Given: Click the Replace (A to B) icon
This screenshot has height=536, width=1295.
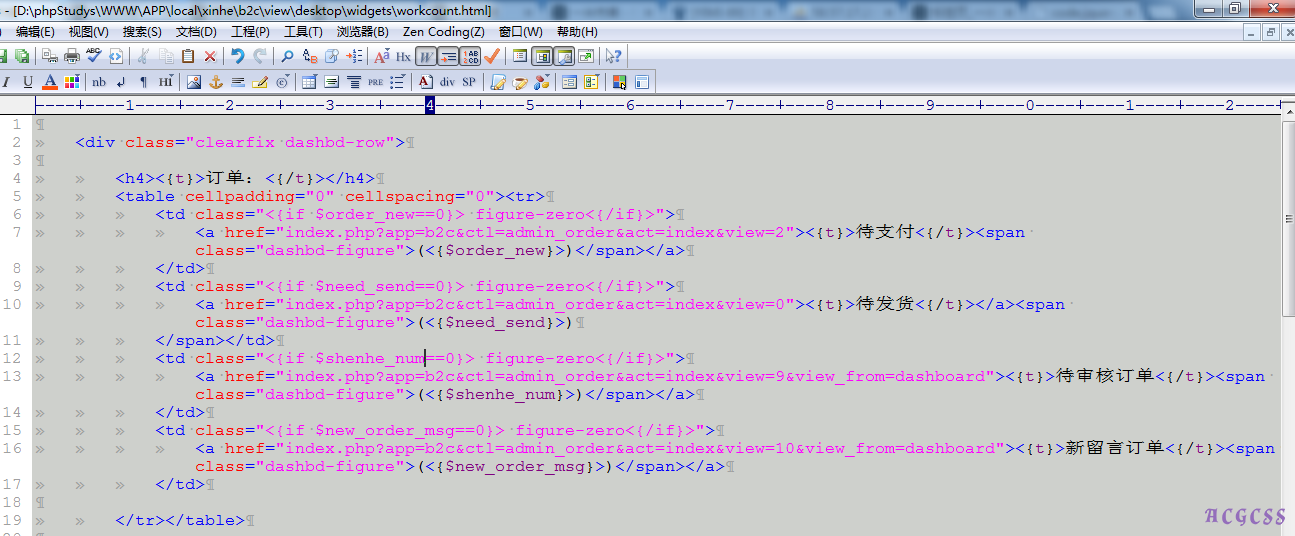Looking at the screenshot, I should 310,57.
